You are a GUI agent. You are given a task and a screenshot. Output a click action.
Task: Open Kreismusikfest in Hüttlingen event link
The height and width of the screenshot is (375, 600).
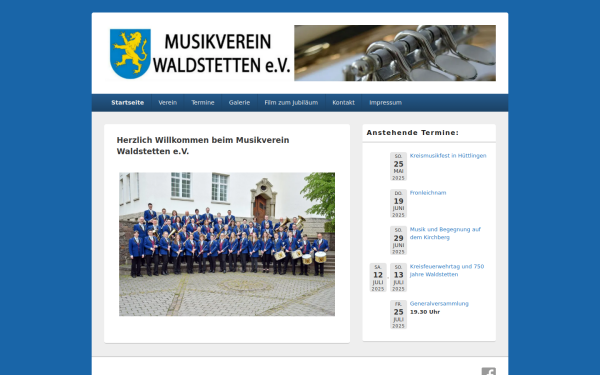448,156
